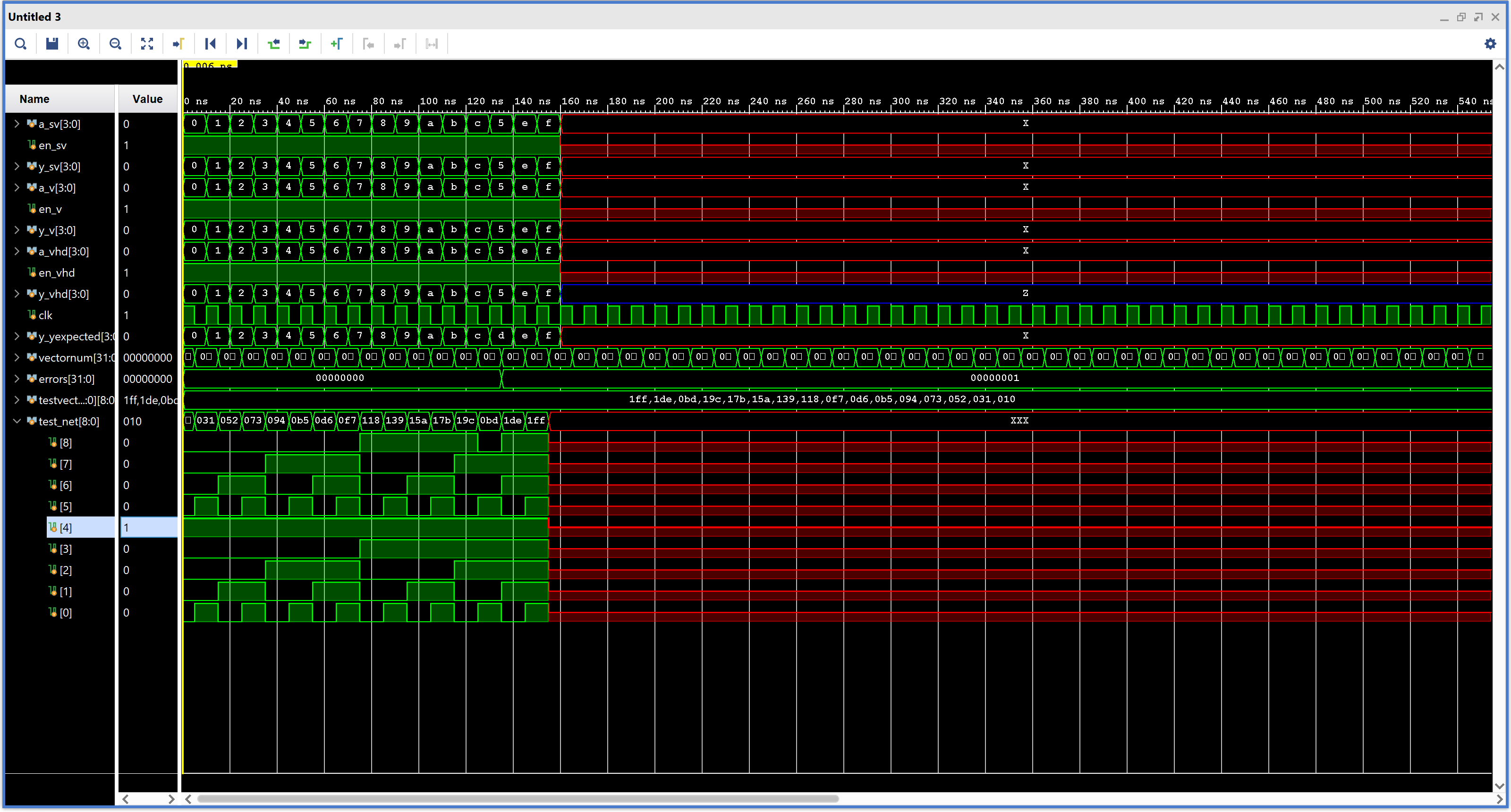Viewport: 1511px width, 812px height.
Task: Jump to next transition
Action: (x=305, y=44)
